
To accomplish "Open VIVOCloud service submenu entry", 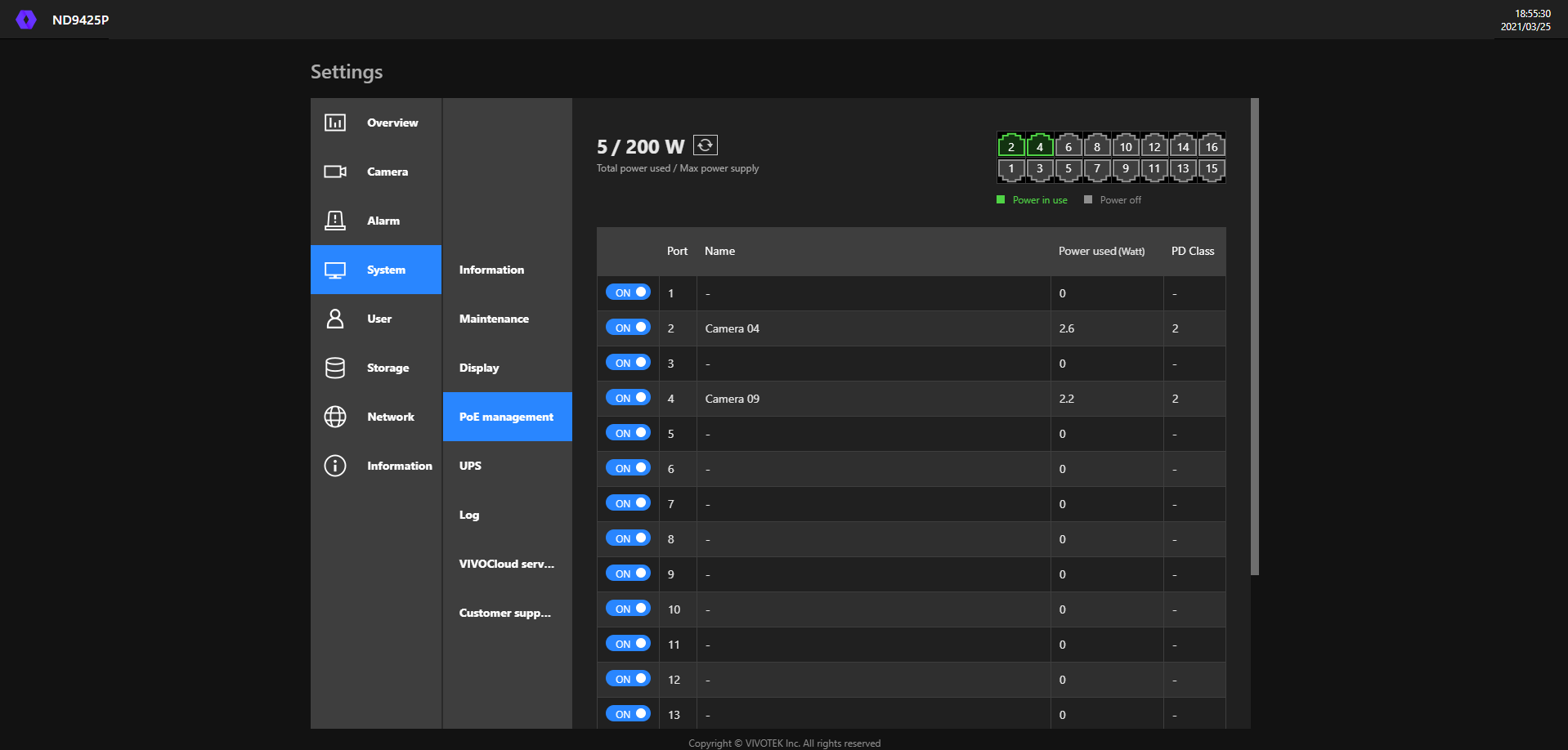I will pos(506,564).
